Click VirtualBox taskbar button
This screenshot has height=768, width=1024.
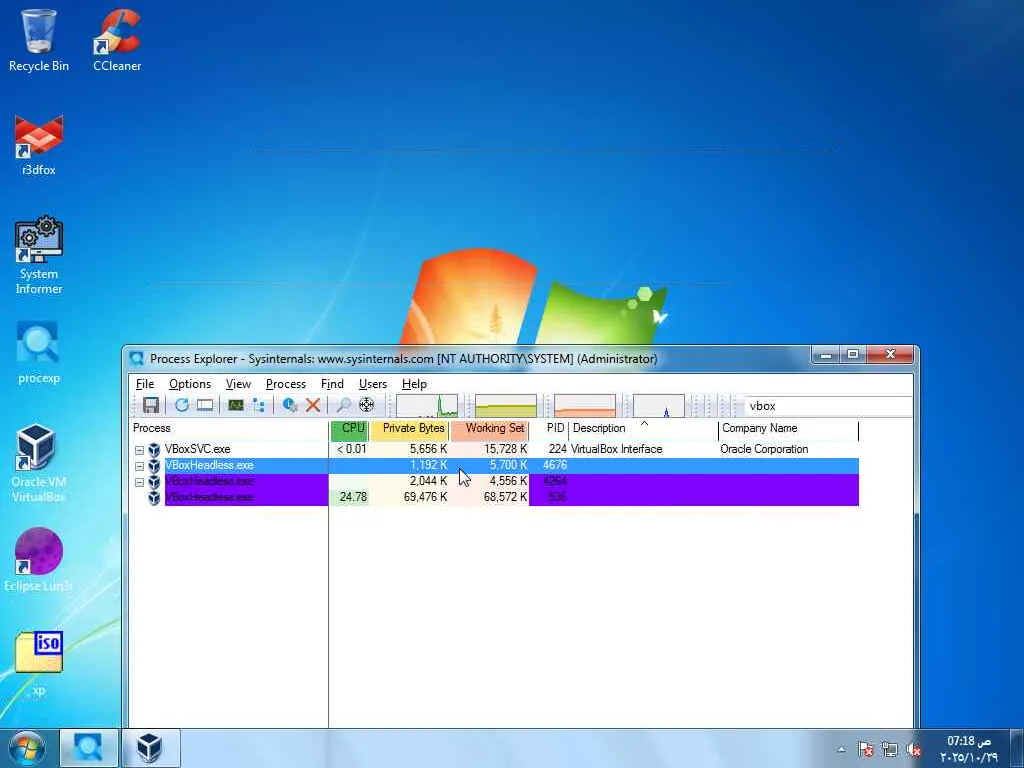pyautogui.click(x=151, y=748)
